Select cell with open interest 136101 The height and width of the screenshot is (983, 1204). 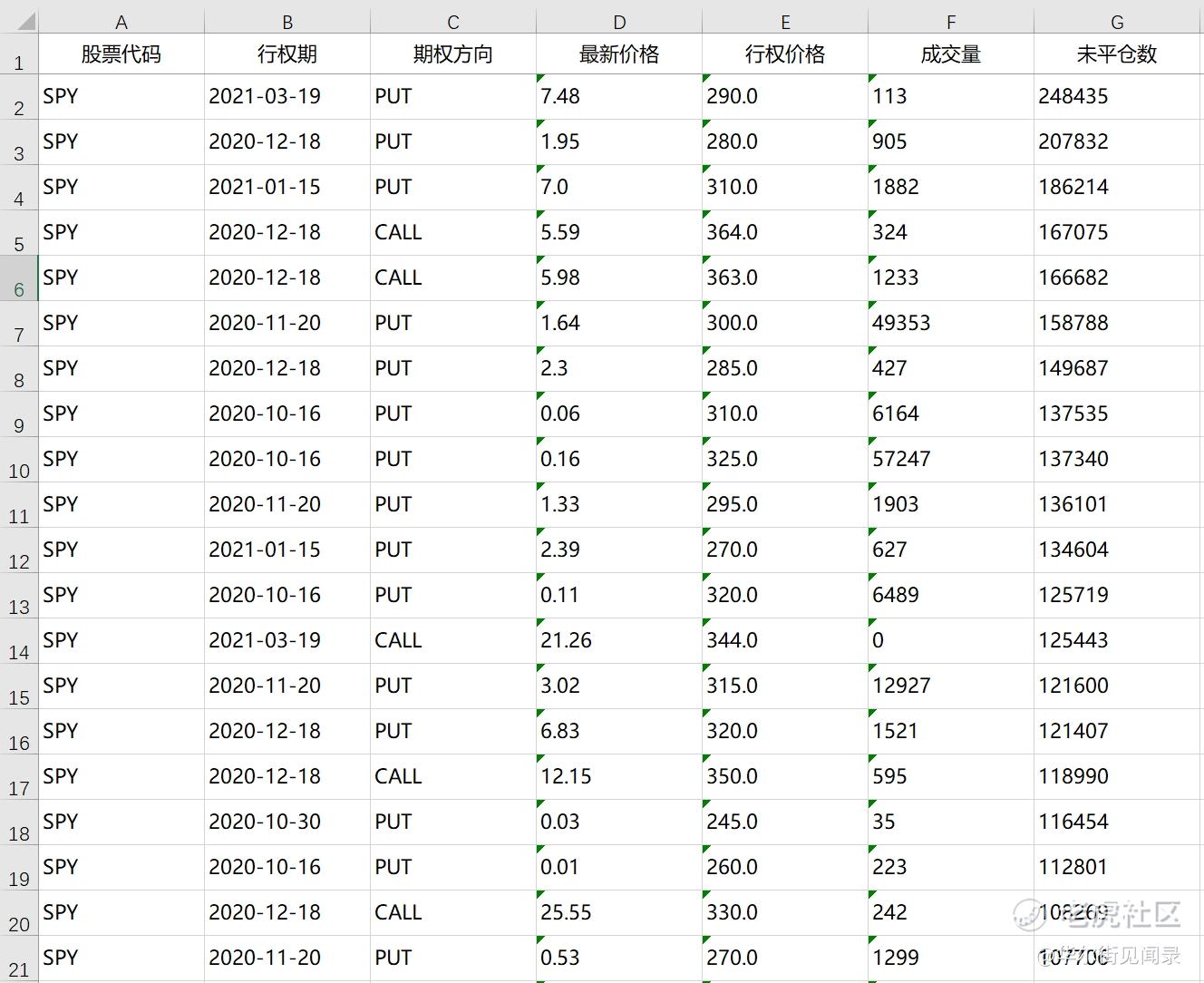coord(1117,505)
